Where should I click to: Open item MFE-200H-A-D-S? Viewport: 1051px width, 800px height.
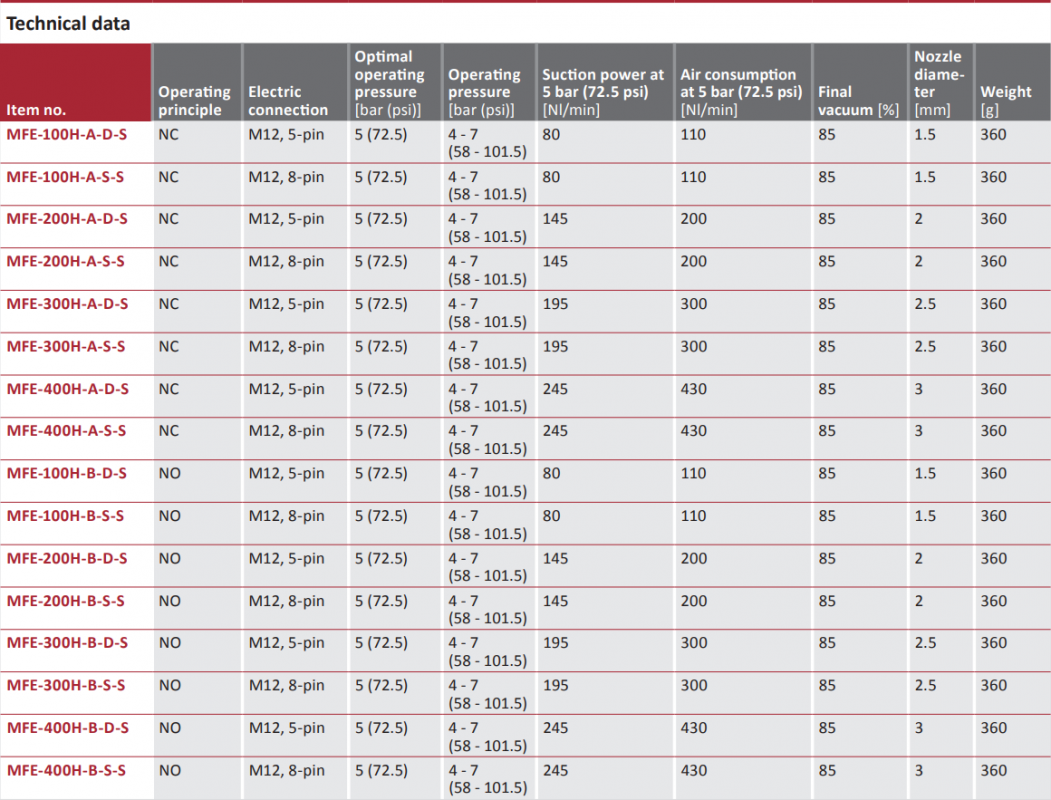click(x=66, y=219)
